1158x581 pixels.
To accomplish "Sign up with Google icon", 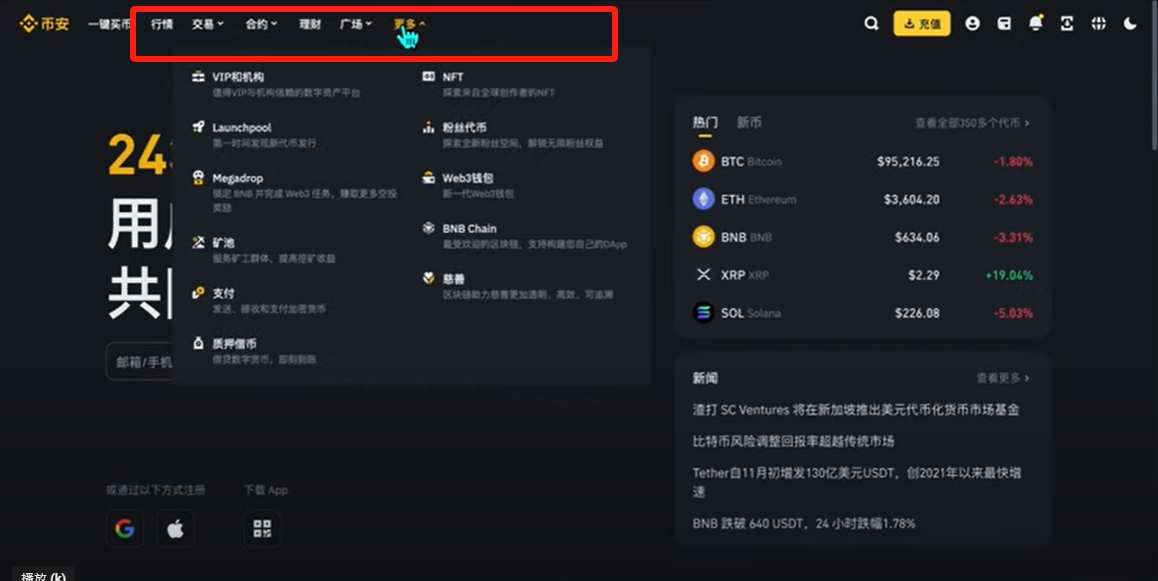I will [125, 529].
